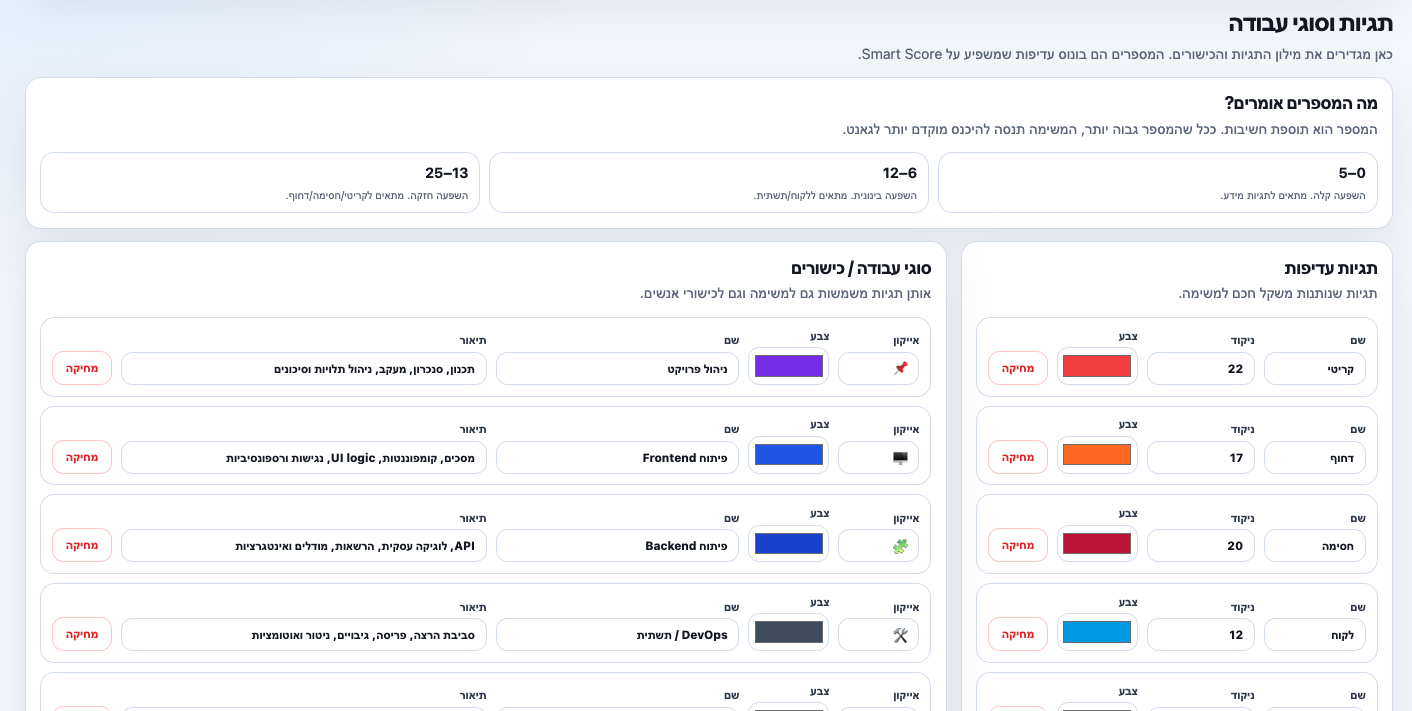
Task: Open the purple color swatch for ניהול פרויקט
Action: (789, 366)
